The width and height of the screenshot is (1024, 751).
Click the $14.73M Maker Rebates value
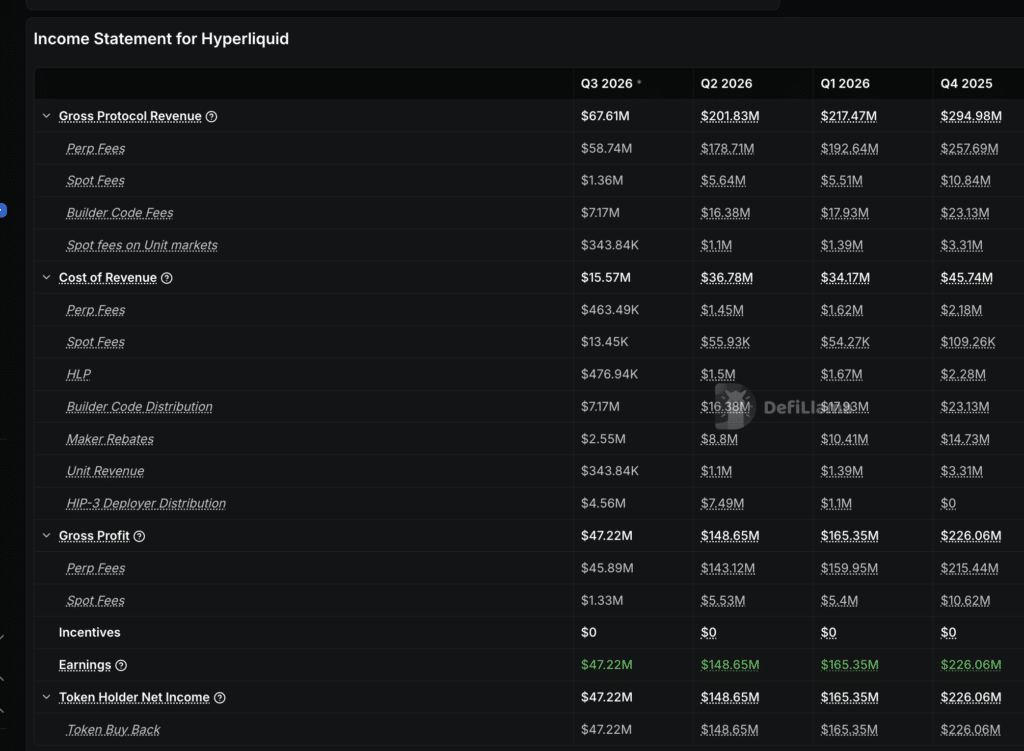(965, 439)
